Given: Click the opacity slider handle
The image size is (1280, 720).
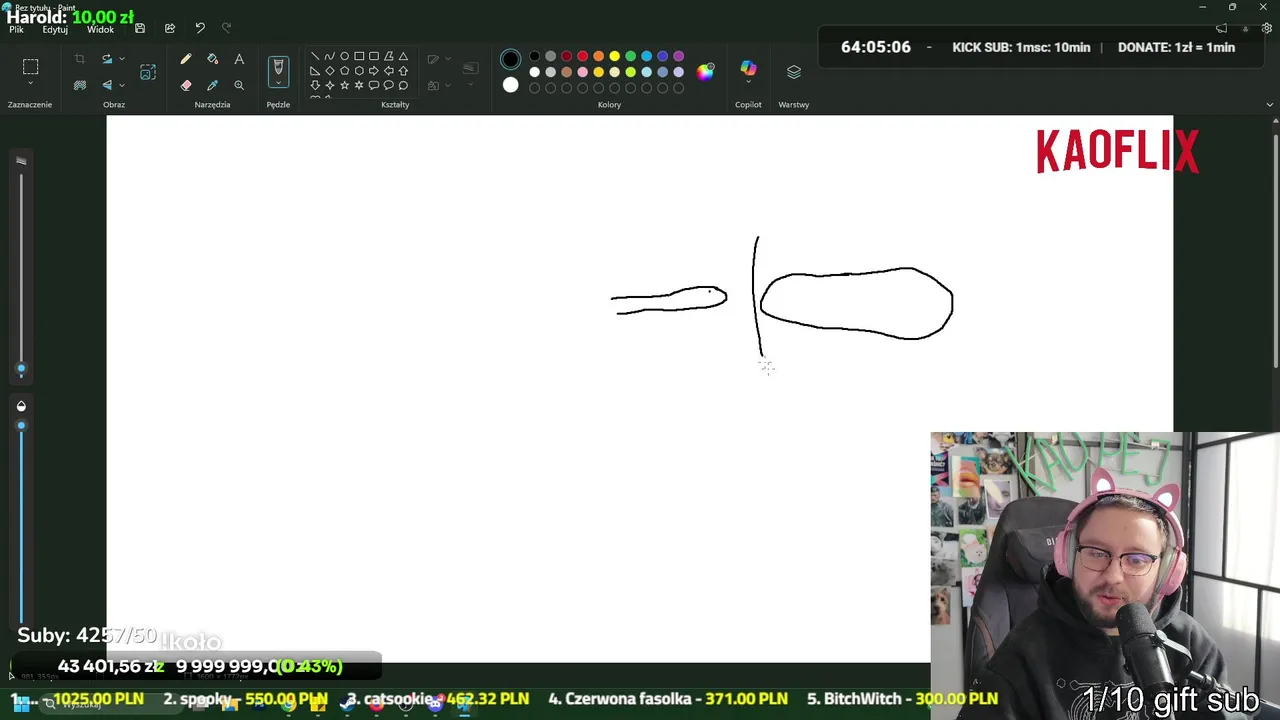Looking at the screenshot, I should point(21,426).
